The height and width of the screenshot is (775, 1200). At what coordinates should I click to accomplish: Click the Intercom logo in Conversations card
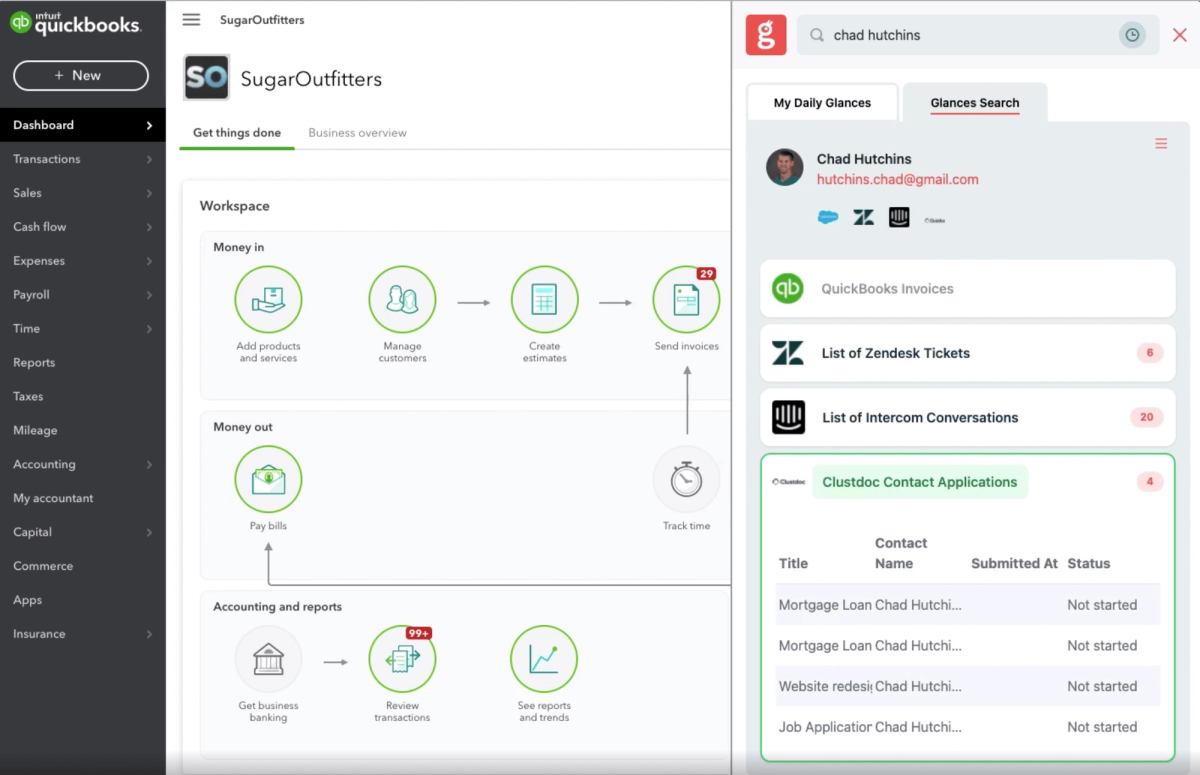pyautogui.click(x=788, y=417)
